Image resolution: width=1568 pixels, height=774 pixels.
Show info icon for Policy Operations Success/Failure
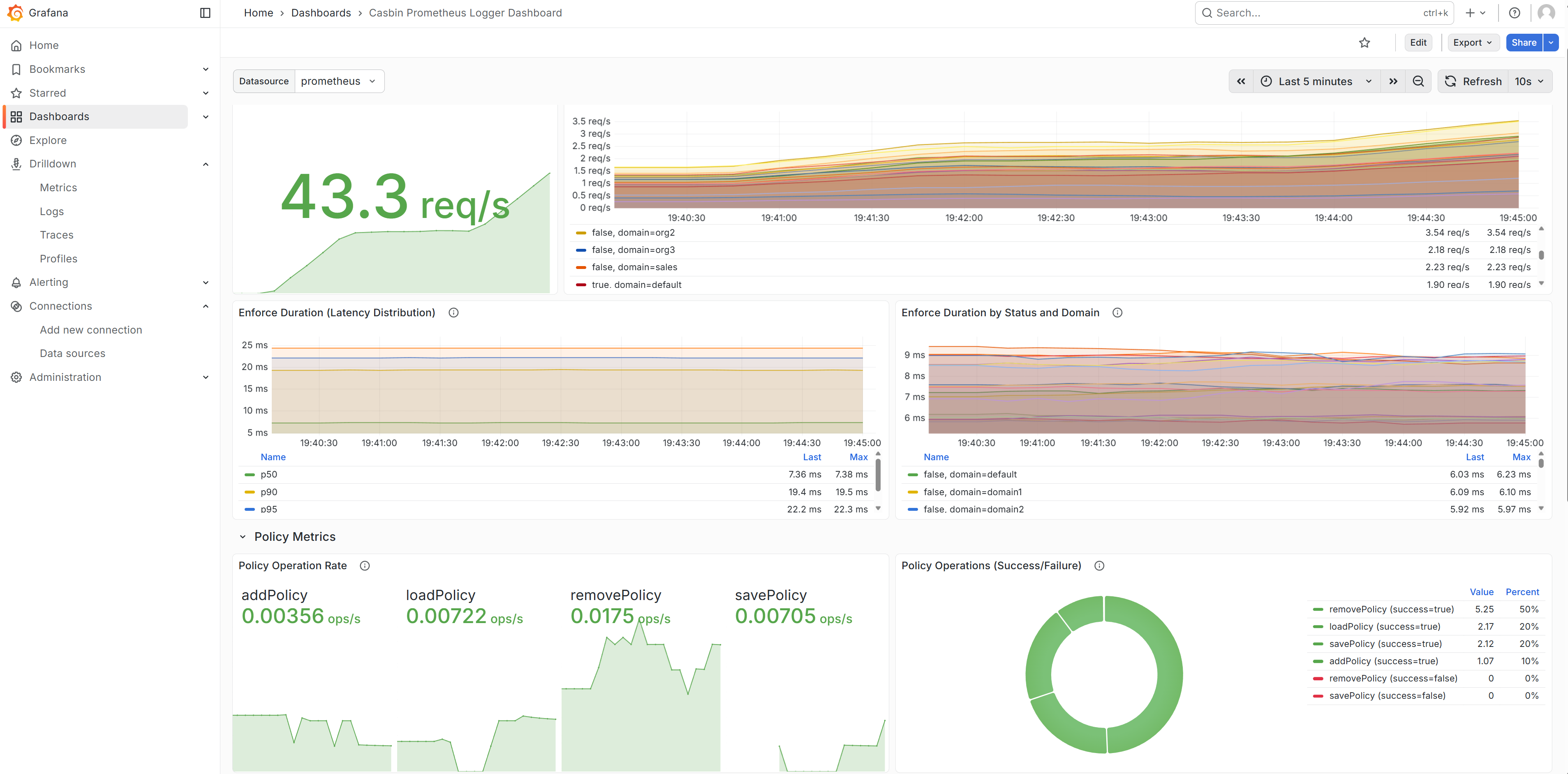point(1099,566)
